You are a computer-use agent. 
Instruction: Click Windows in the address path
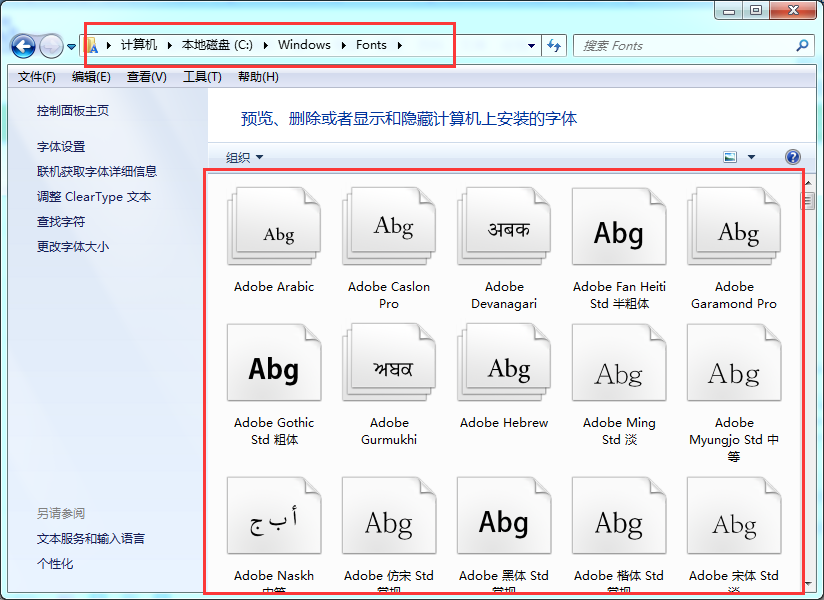(304, 45)
